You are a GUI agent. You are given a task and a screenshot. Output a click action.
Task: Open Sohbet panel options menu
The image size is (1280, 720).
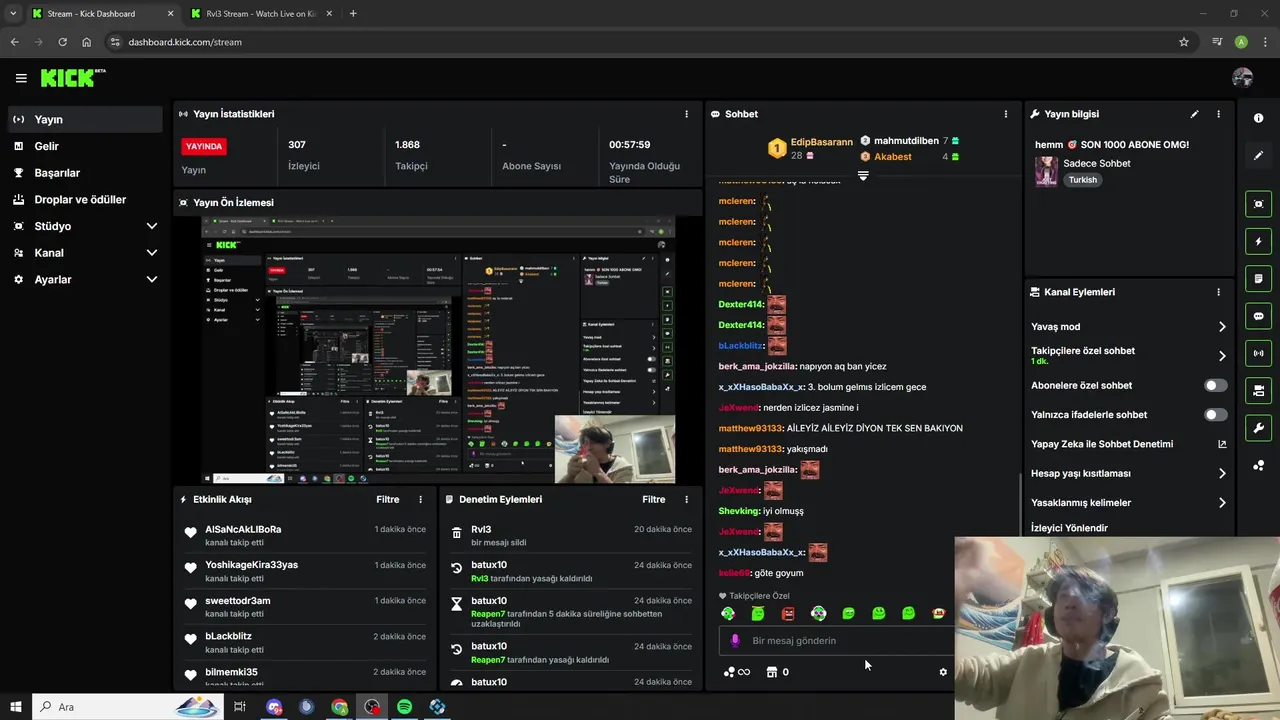click(1005, 114)
